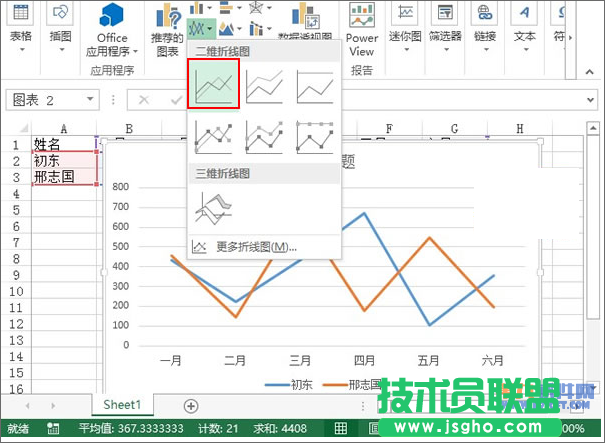Click the vertical scrollbar up arrow
605x443 pixels.
click(x=593, y=128)
